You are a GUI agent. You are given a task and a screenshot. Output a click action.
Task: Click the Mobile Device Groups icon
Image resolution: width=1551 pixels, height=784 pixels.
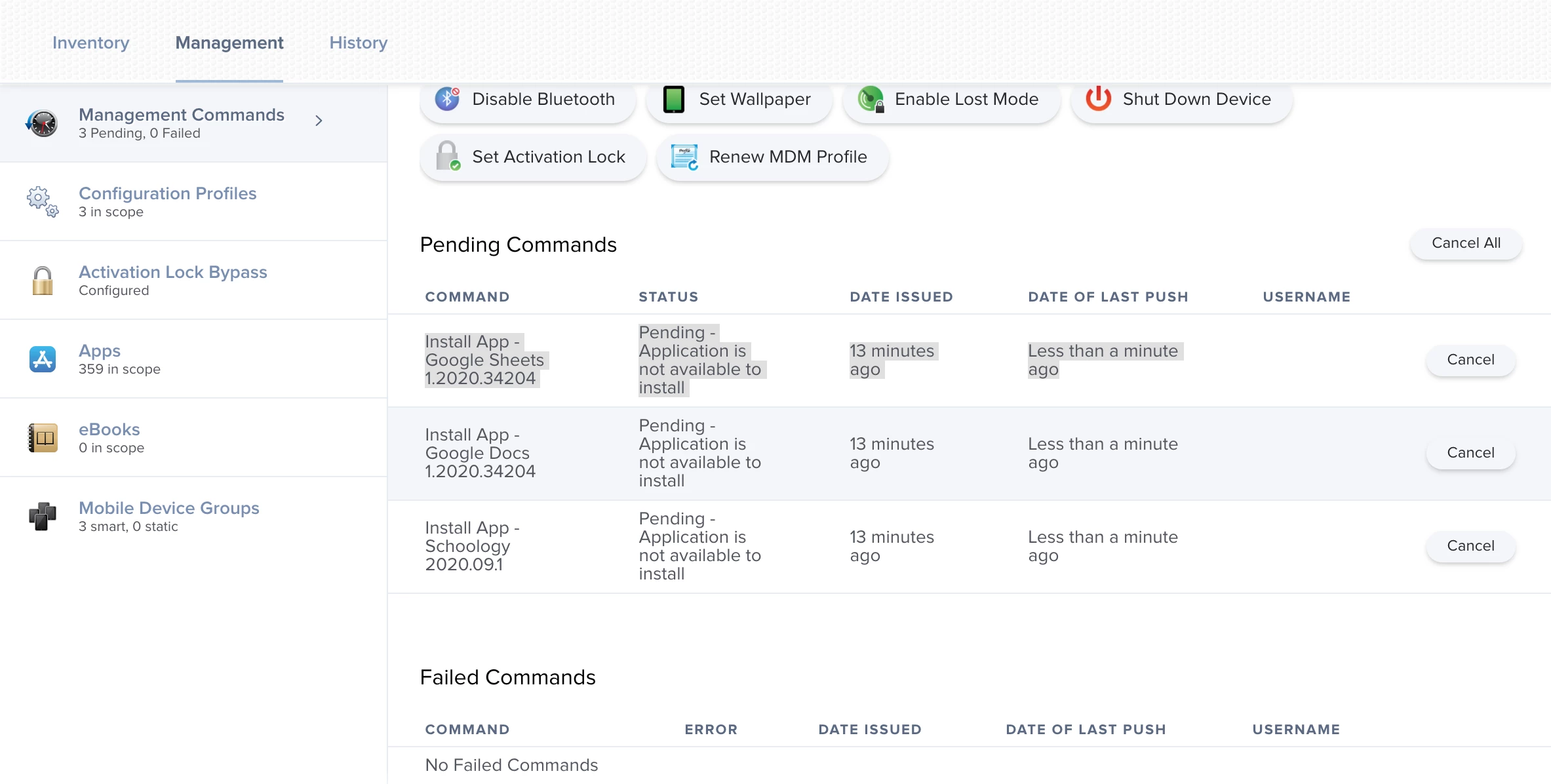(43, 517)
